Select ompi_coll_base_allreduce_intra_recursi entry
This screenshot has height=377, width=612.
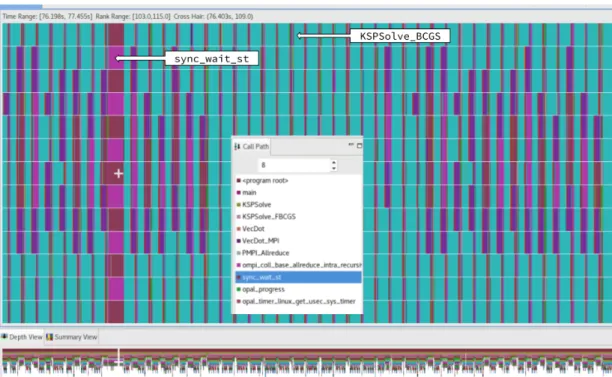(x=298, y=265)
